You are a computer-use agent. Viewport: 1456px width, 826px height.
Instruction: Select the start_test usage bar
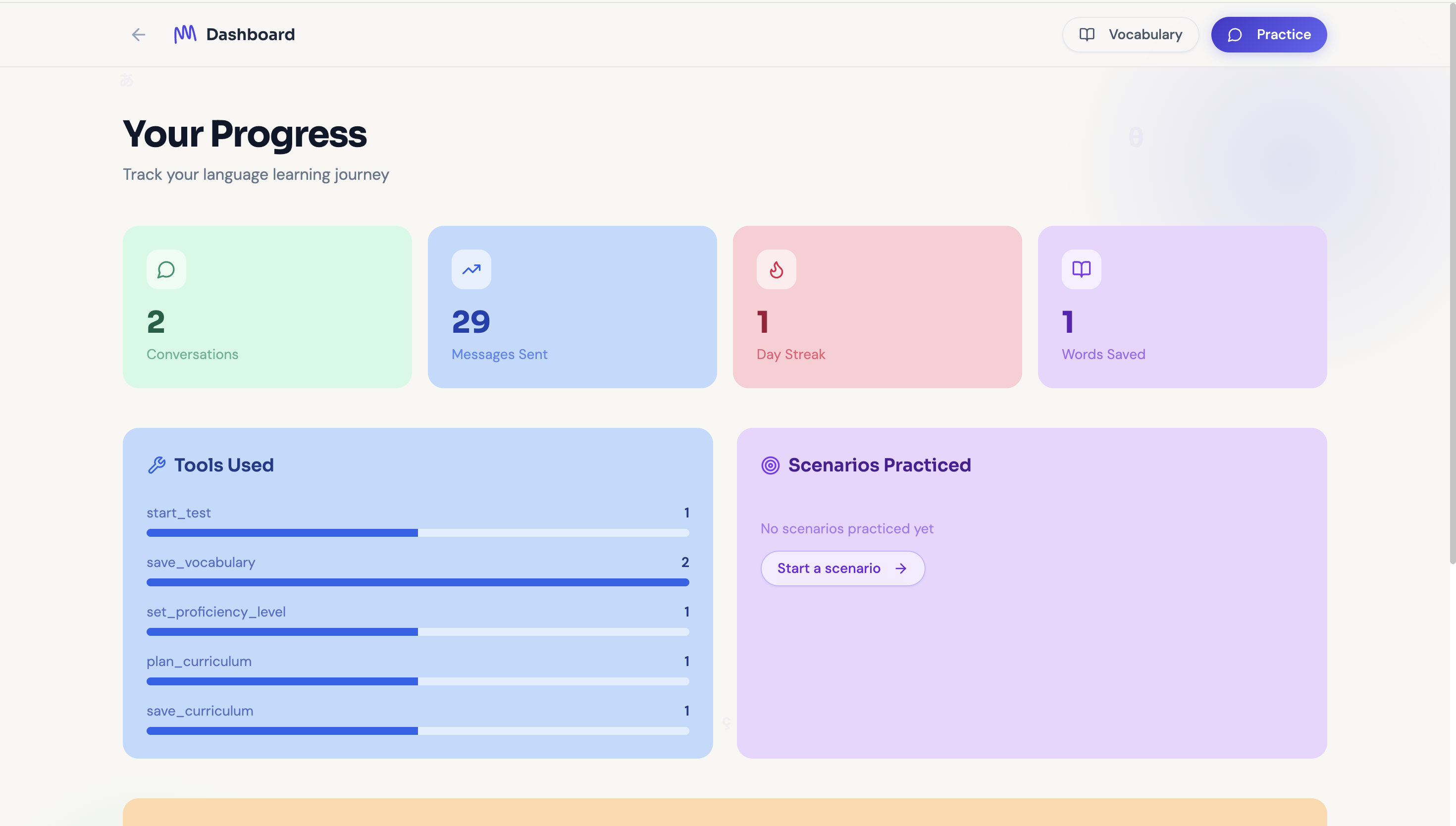(417, 533)
